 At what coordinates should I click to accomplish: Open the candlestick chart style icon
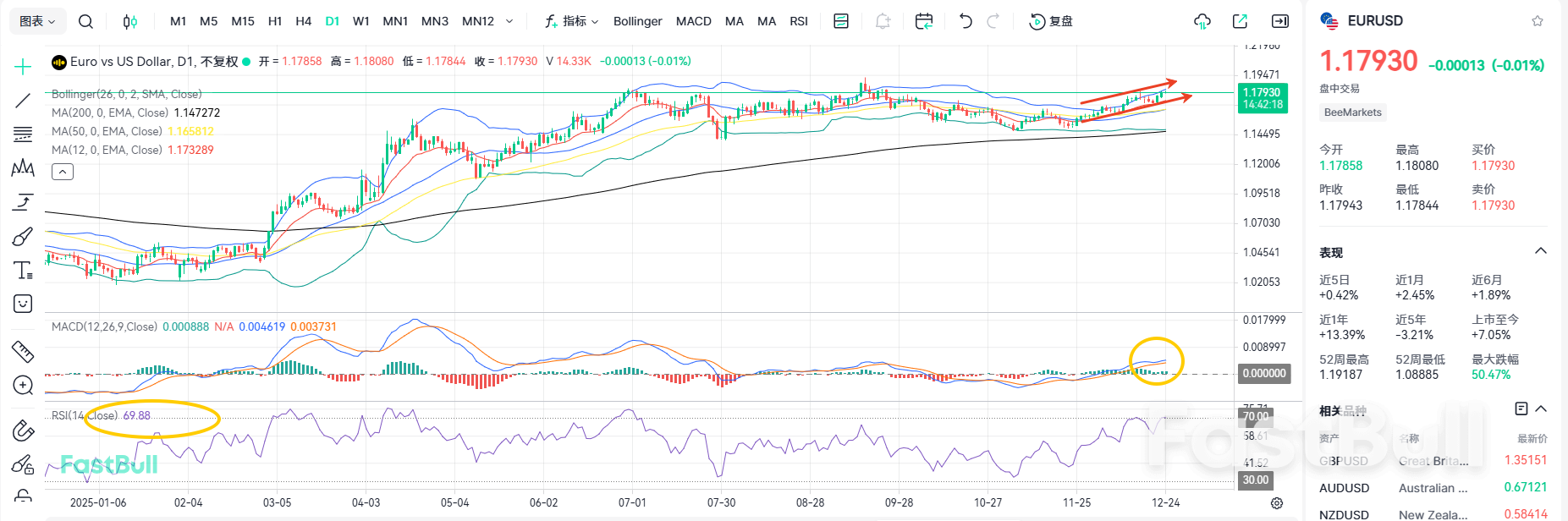coord(129,21)
